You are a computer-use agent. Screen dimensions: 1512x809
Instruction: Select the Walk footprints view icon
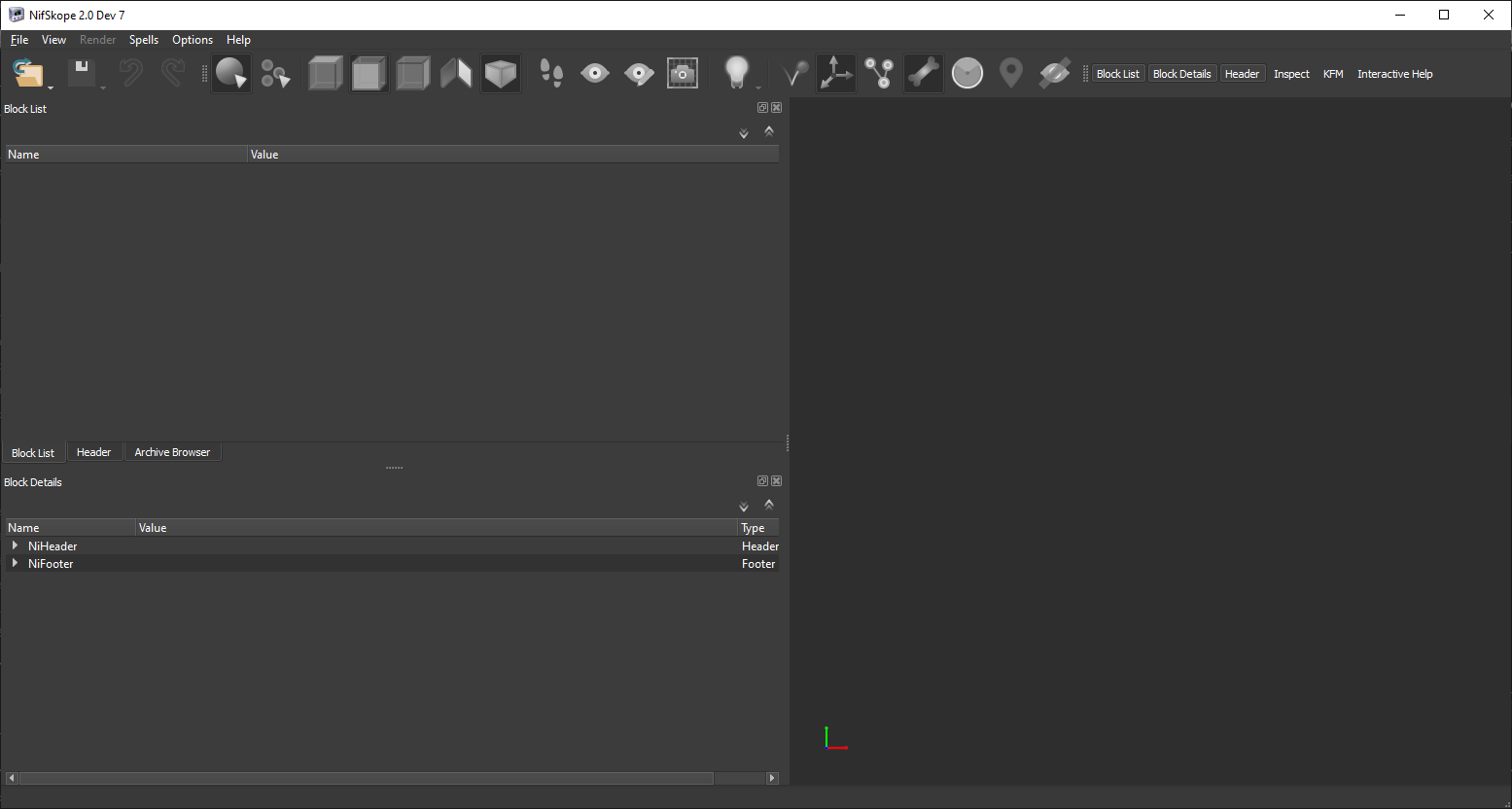pos(551,74)
